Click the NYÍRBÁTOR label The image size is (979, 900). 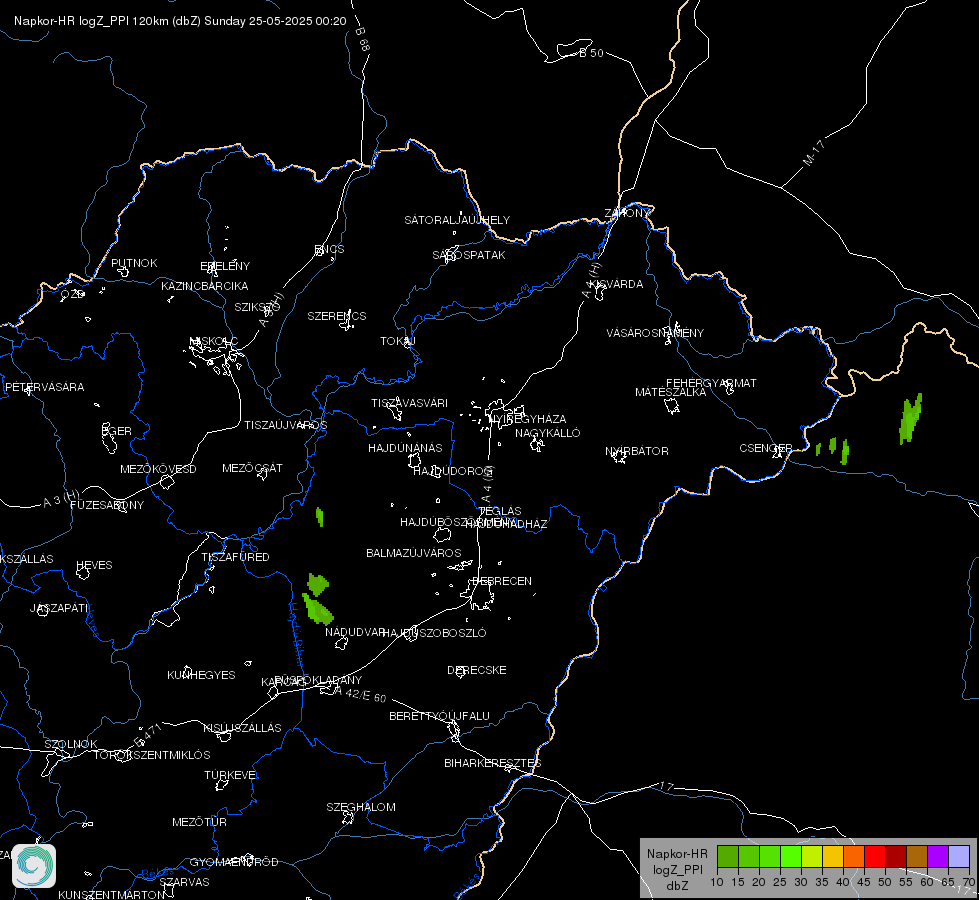tap(637, 451)
